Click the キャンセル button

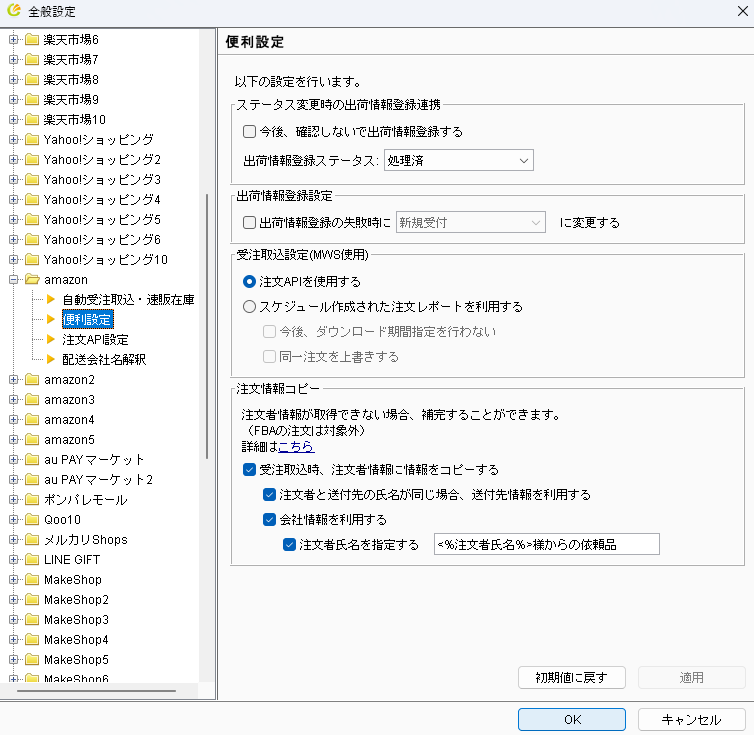pos(691,720)
